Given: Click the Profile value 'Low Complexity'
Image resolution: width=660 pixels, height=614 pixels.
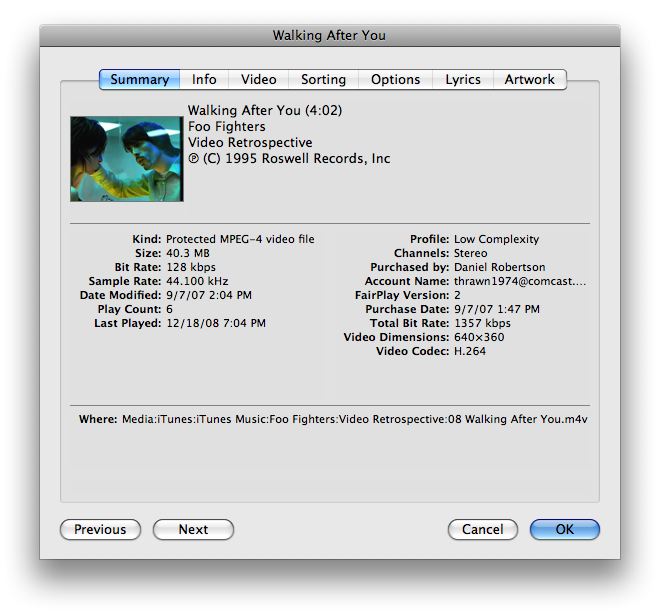Looking at the screenshot, I should [496, 239].
